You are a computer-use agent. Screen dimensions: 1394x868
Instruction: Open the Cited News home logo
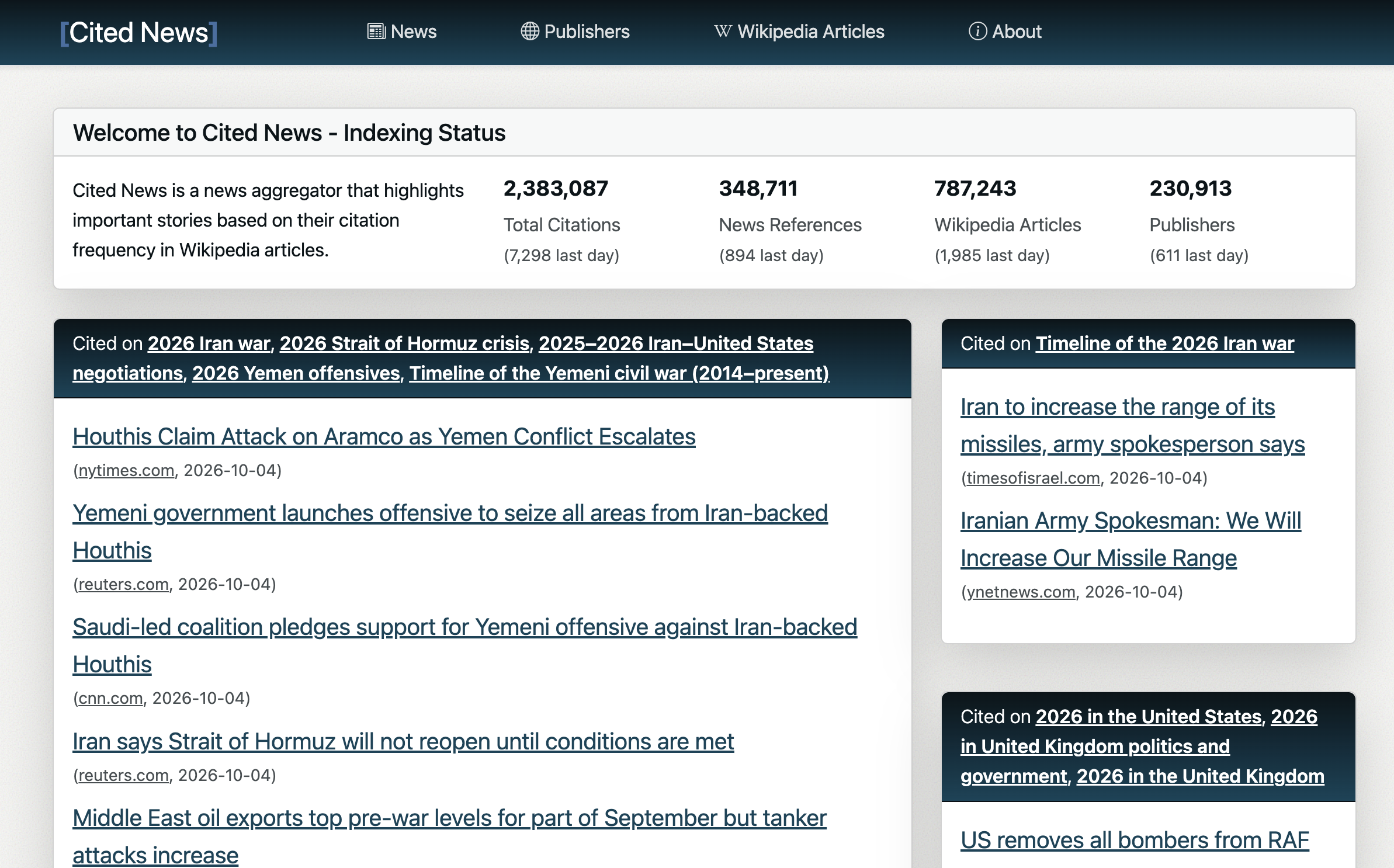(139, 33)
